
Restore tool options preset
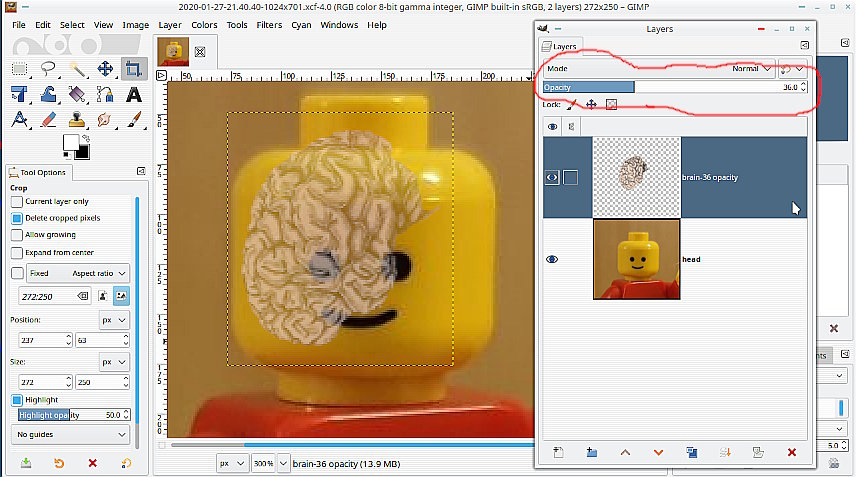(59, 463)
